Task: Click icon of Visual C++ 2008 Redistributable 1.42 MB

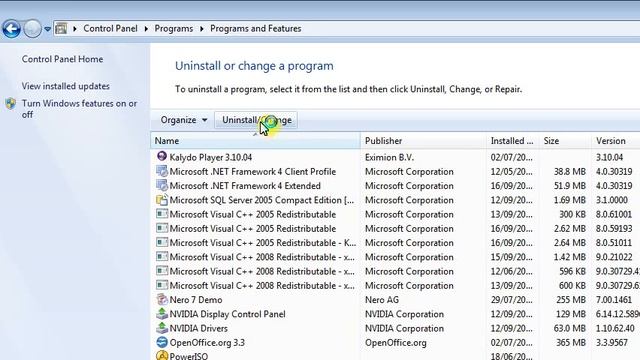Action: click(162, 257)
